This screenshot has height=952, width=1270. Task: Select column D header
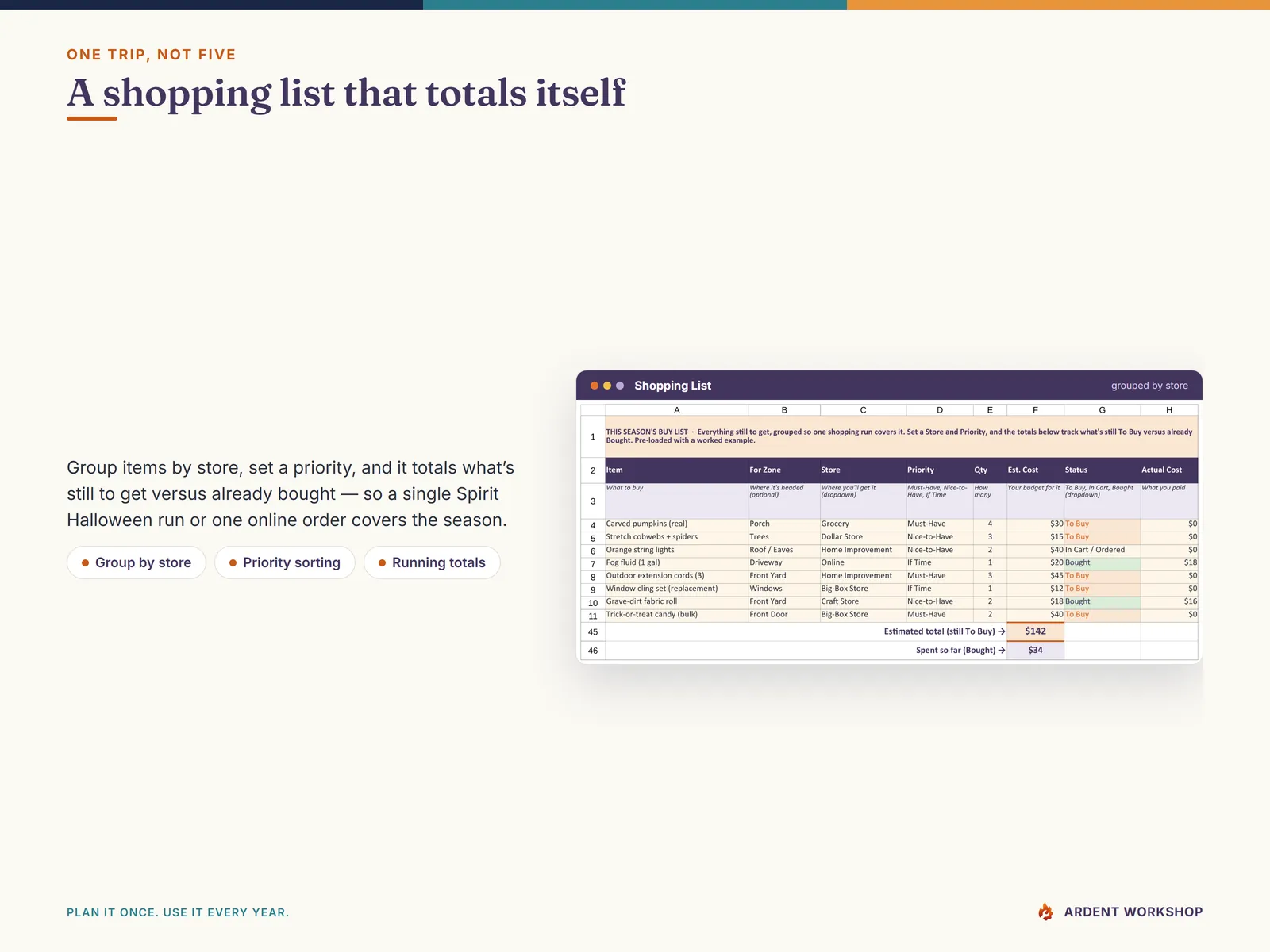click(940, 410)
